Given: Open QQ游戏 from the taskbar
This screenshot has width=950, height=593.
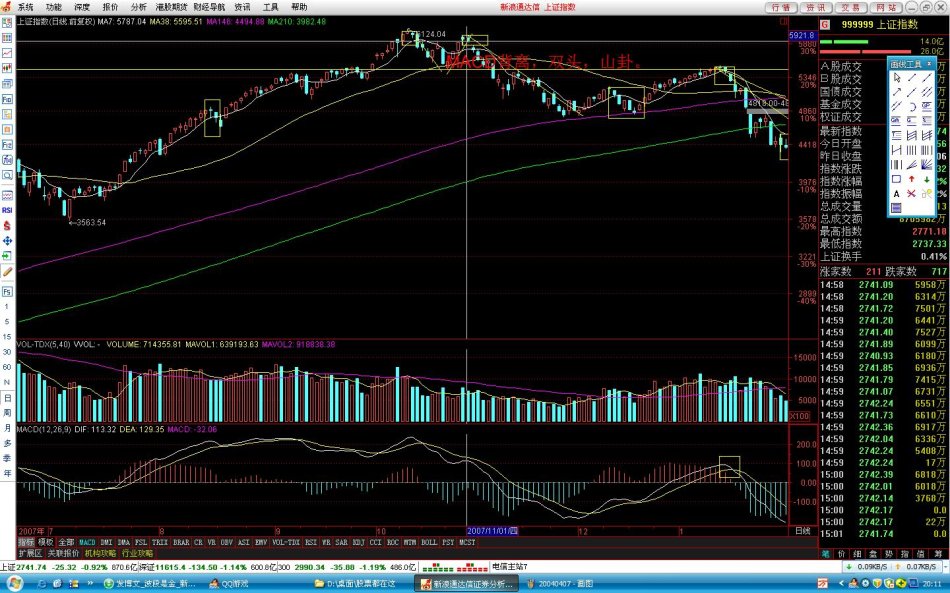Looking at the screenshot, I should pos(229,584).
